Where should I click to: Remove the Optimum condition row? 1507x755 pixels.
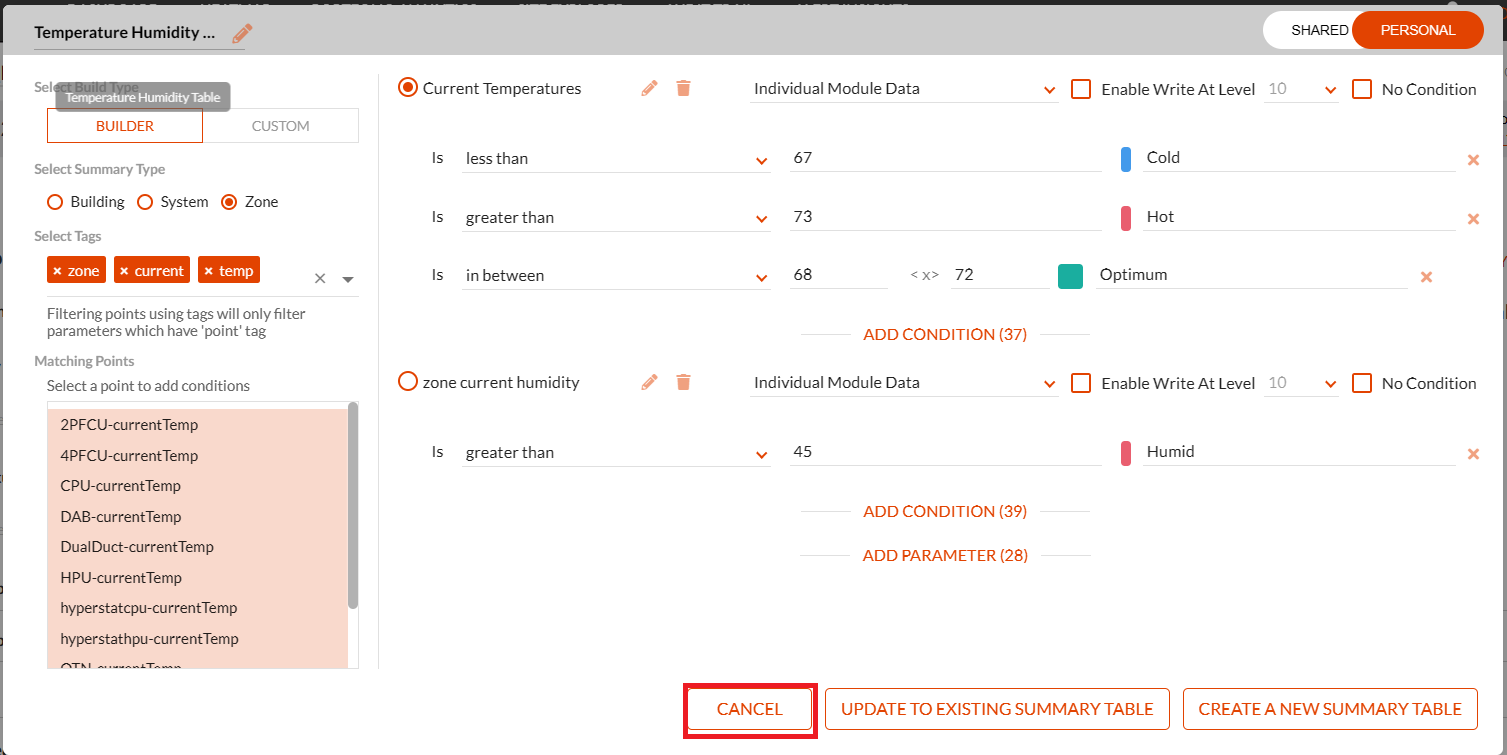click(1426, 277)
